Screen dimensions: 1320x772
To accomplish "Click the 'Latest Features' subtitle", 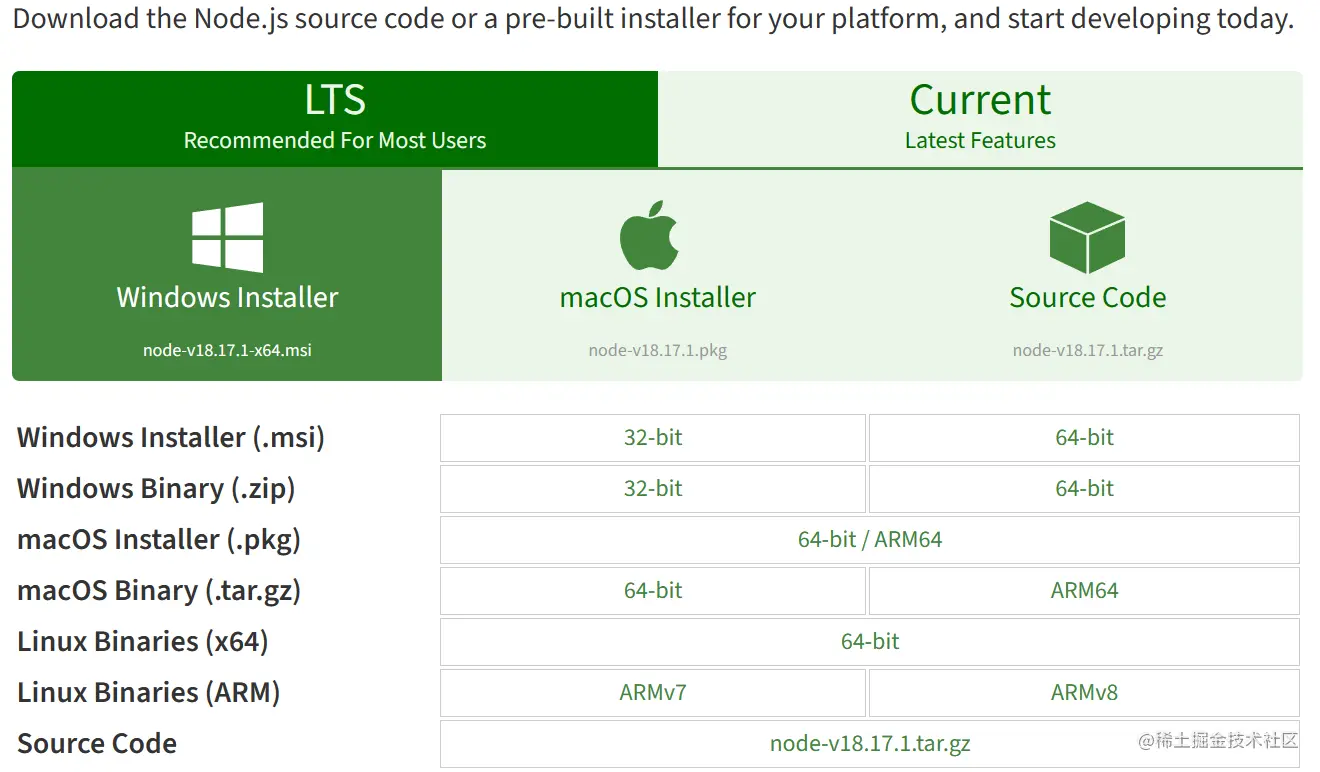I will pos(980,141).
